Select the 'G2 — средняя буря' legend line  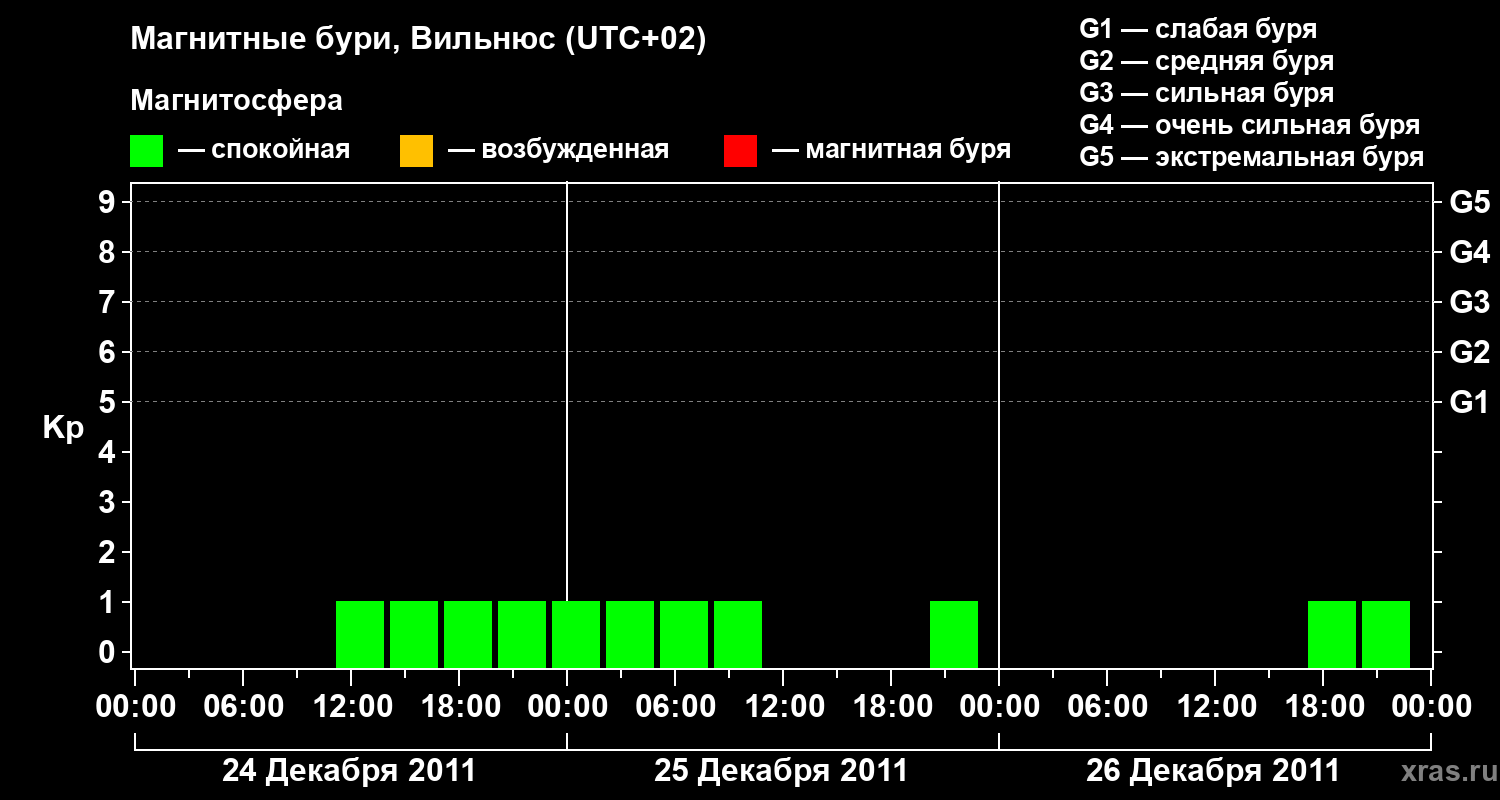pos(1206,61)
